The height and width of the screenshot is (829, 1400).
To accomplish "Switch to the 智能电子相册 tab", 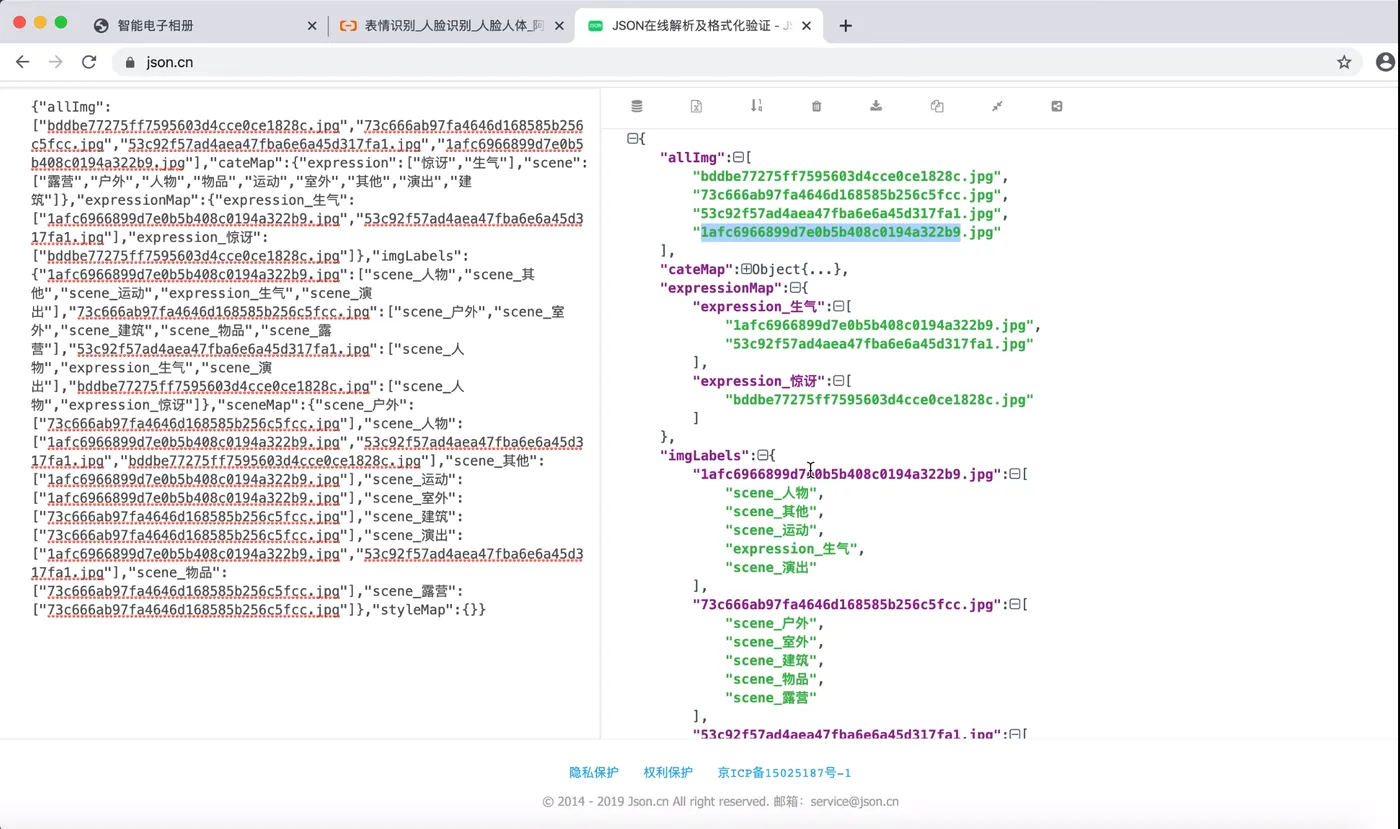I will (x=203, y=26).
